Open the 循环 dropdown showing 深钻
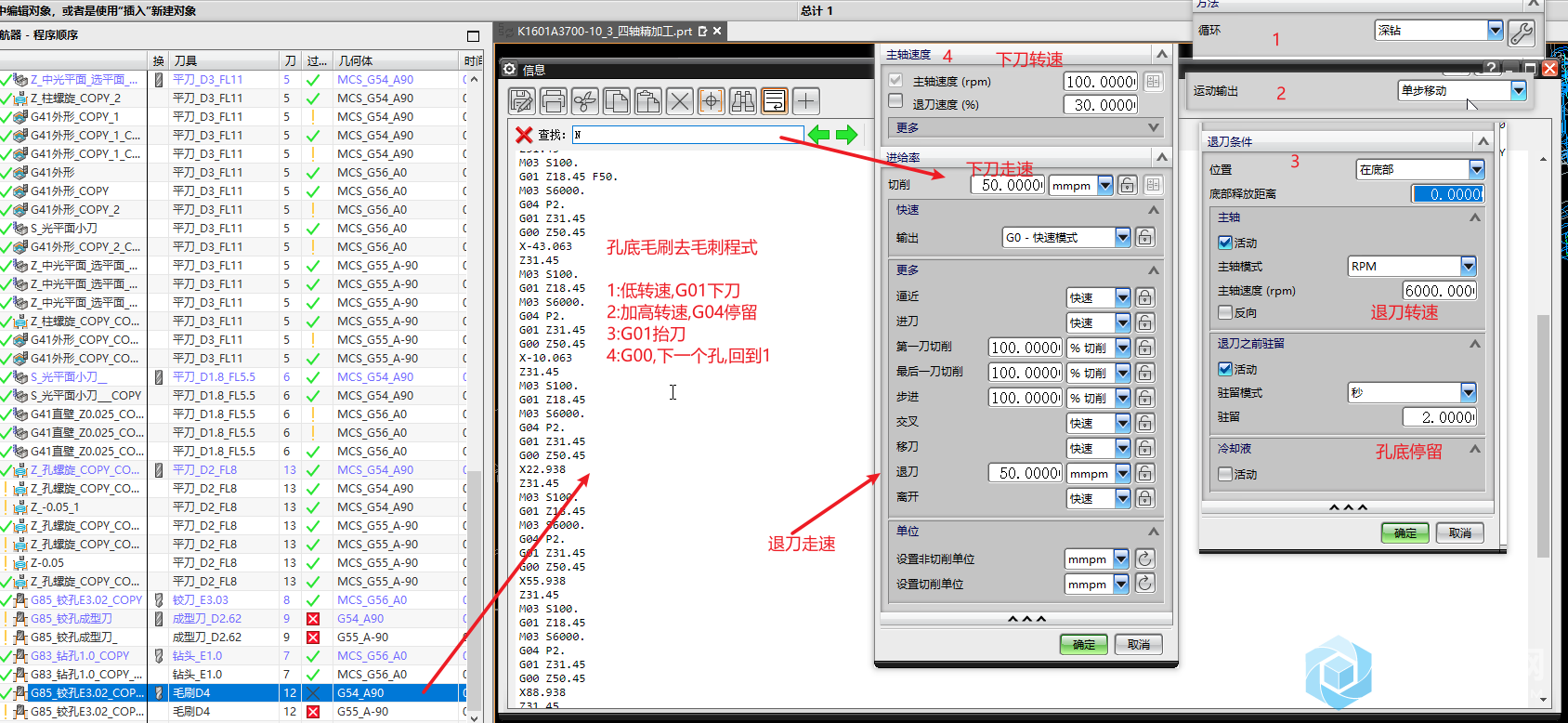This screenshot has height=723, width=1568. 1438,30
